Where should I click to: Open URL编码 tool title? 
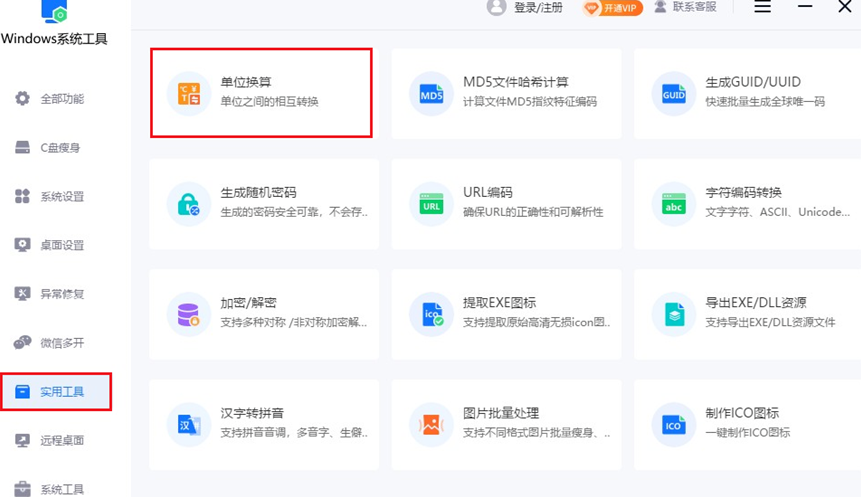[x=488, y=192]
